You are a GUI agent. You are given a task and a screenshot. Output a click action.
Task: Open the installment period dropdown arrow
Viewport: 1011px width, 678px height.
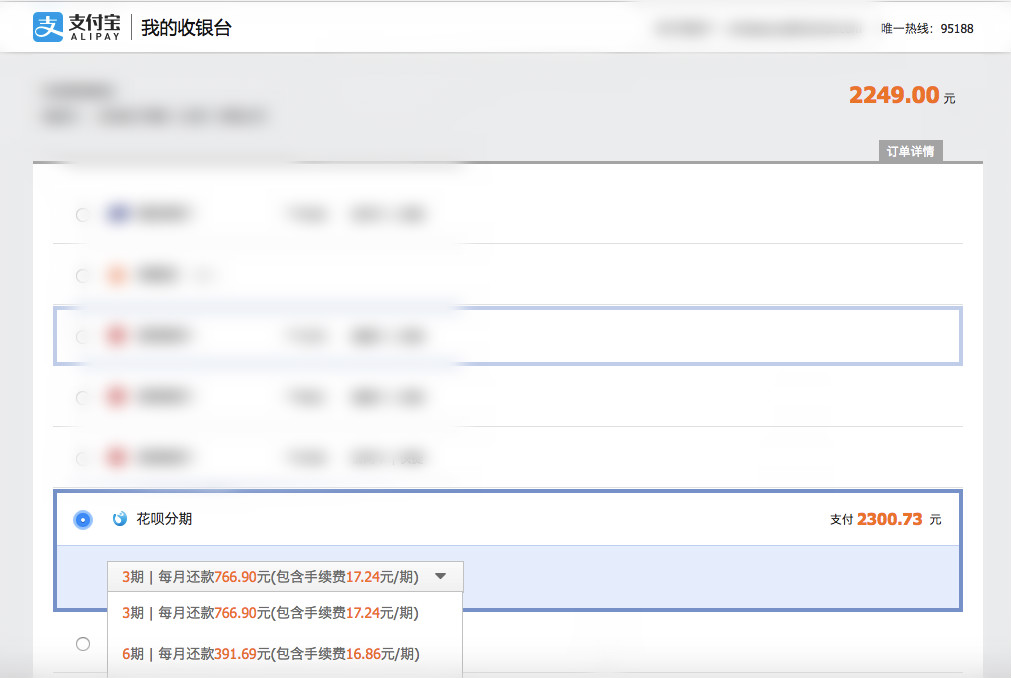pos(440,576)
